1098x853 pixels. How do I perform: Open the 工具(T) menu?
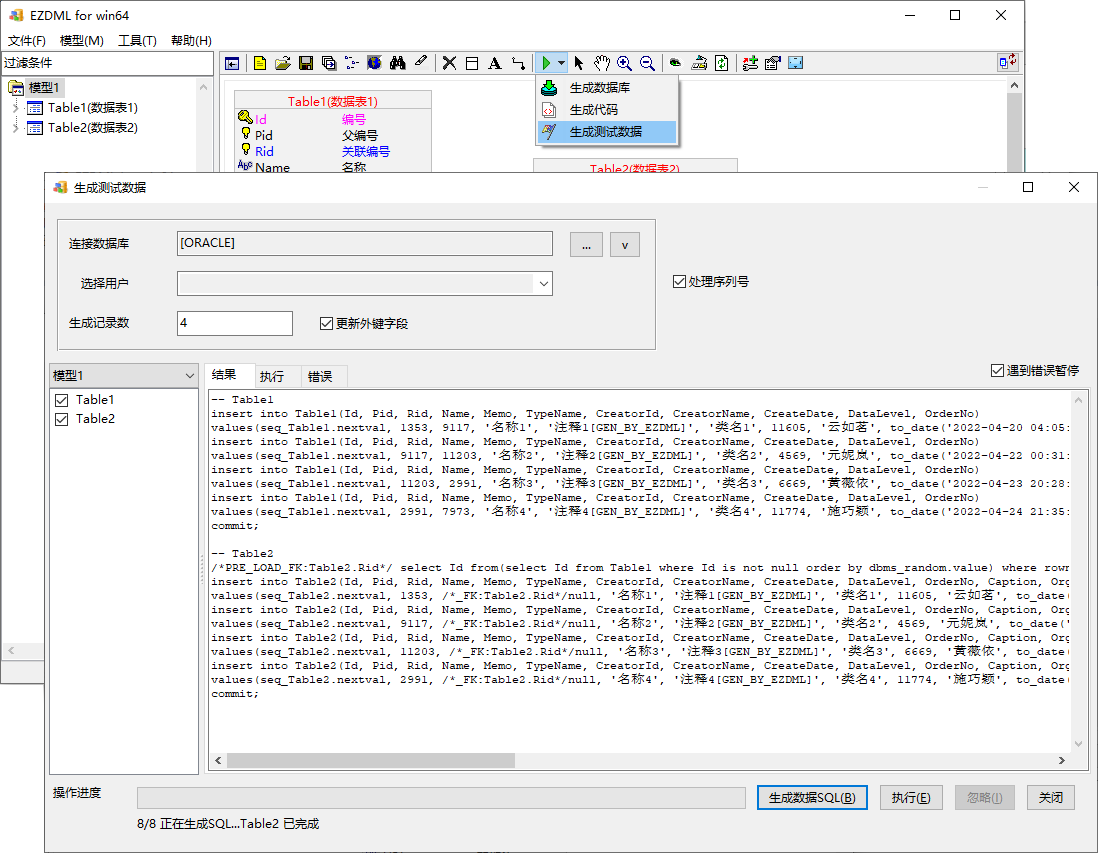point(137,41)
